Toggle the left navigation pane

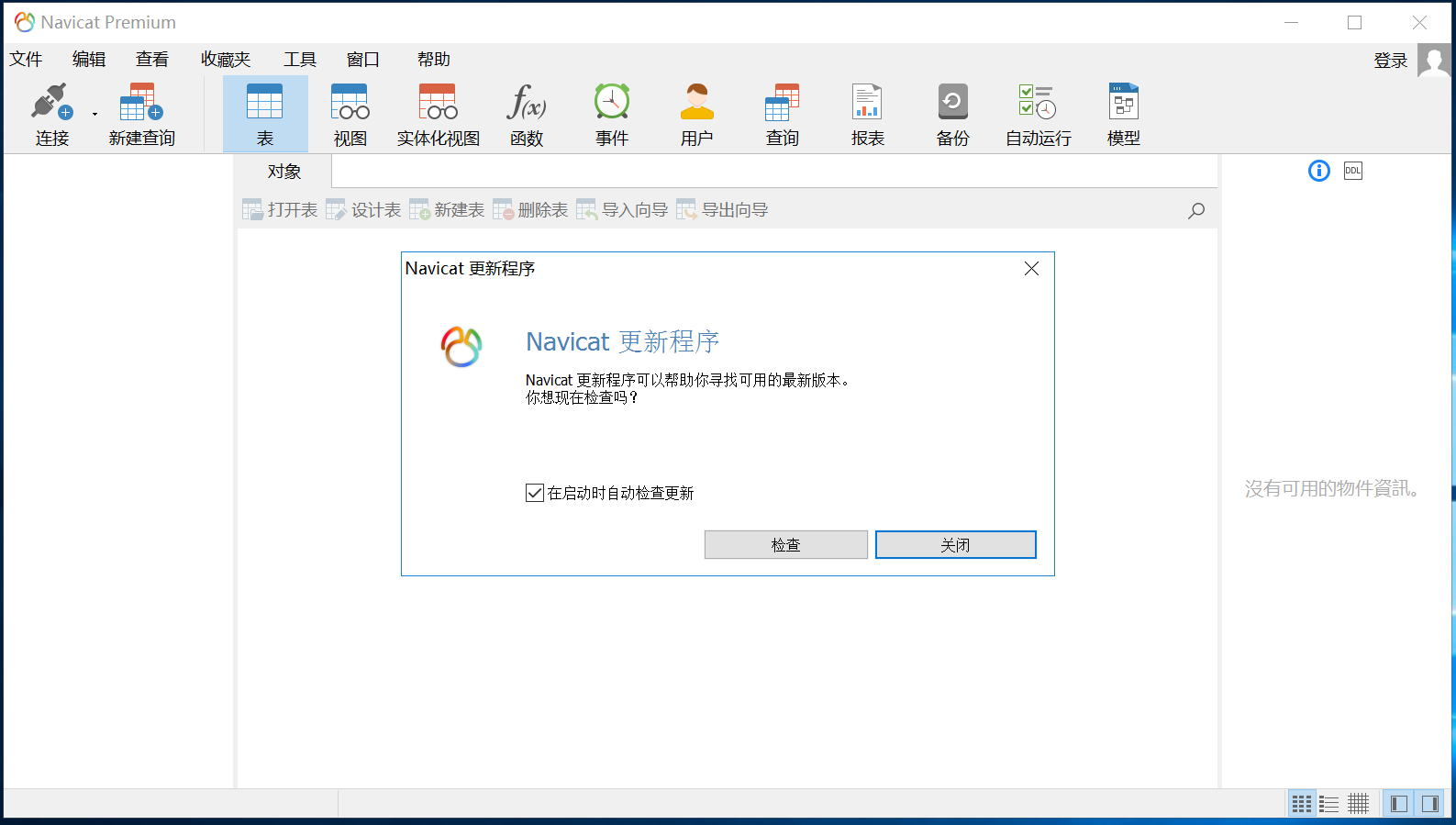1399,804
